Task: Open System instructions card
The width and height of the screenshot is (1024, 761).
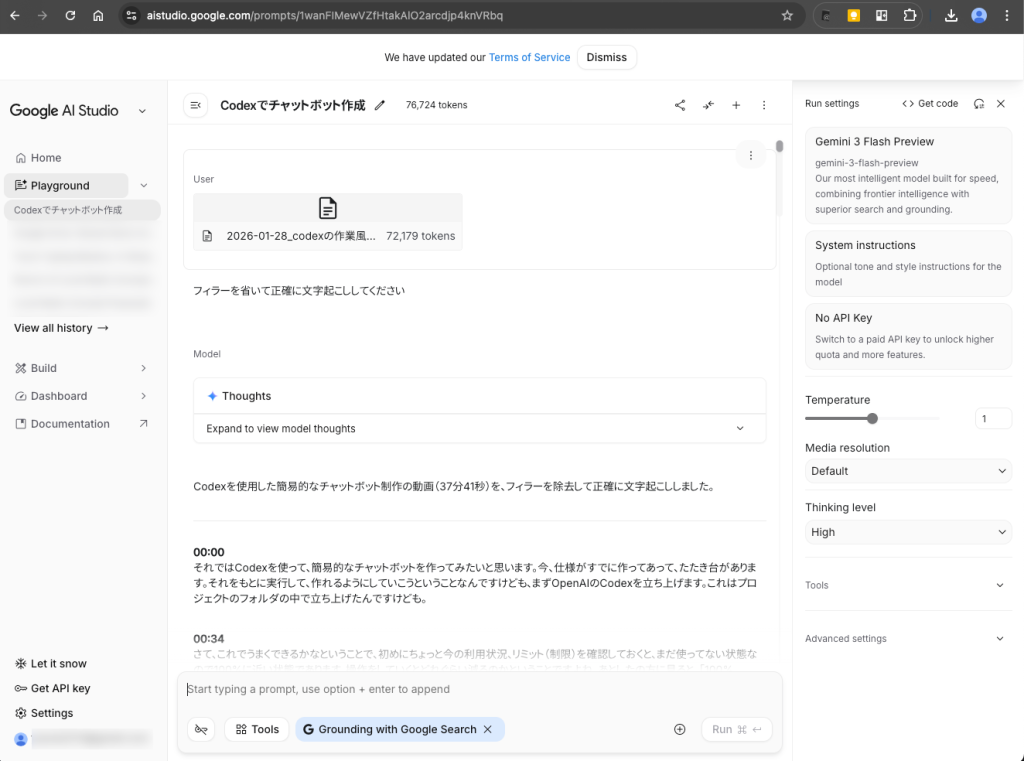Action: (908, 263)
